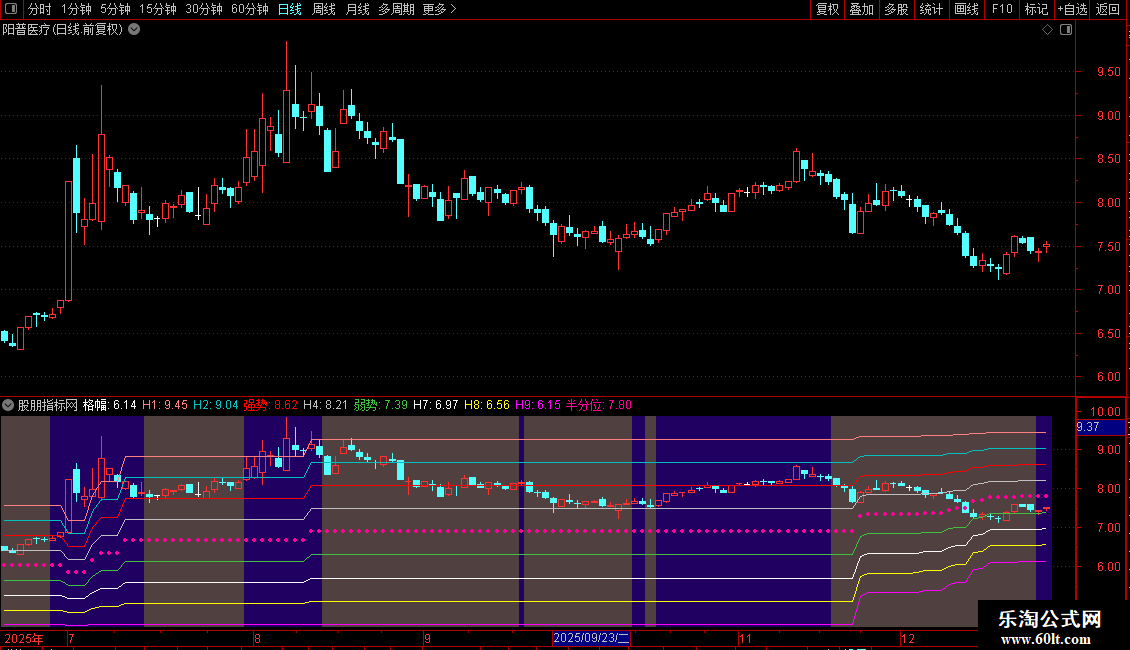Click the 阳普医疗(日线.前复权) chart title
The image size is (1130, 650).
(63, 30)
